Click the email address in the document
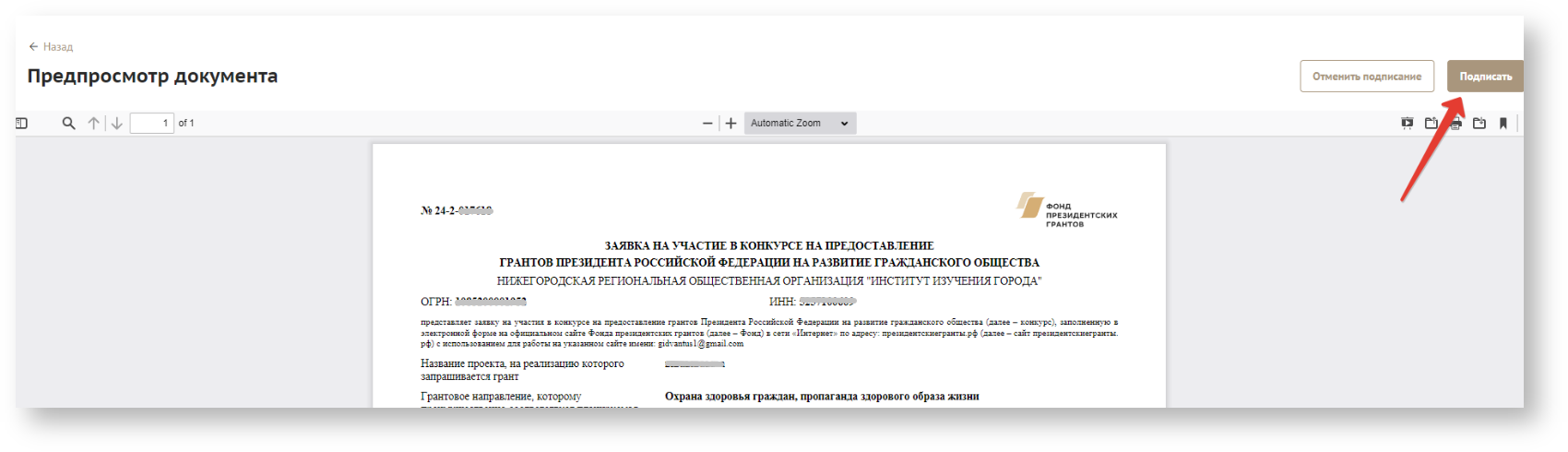 click(700, 344)
